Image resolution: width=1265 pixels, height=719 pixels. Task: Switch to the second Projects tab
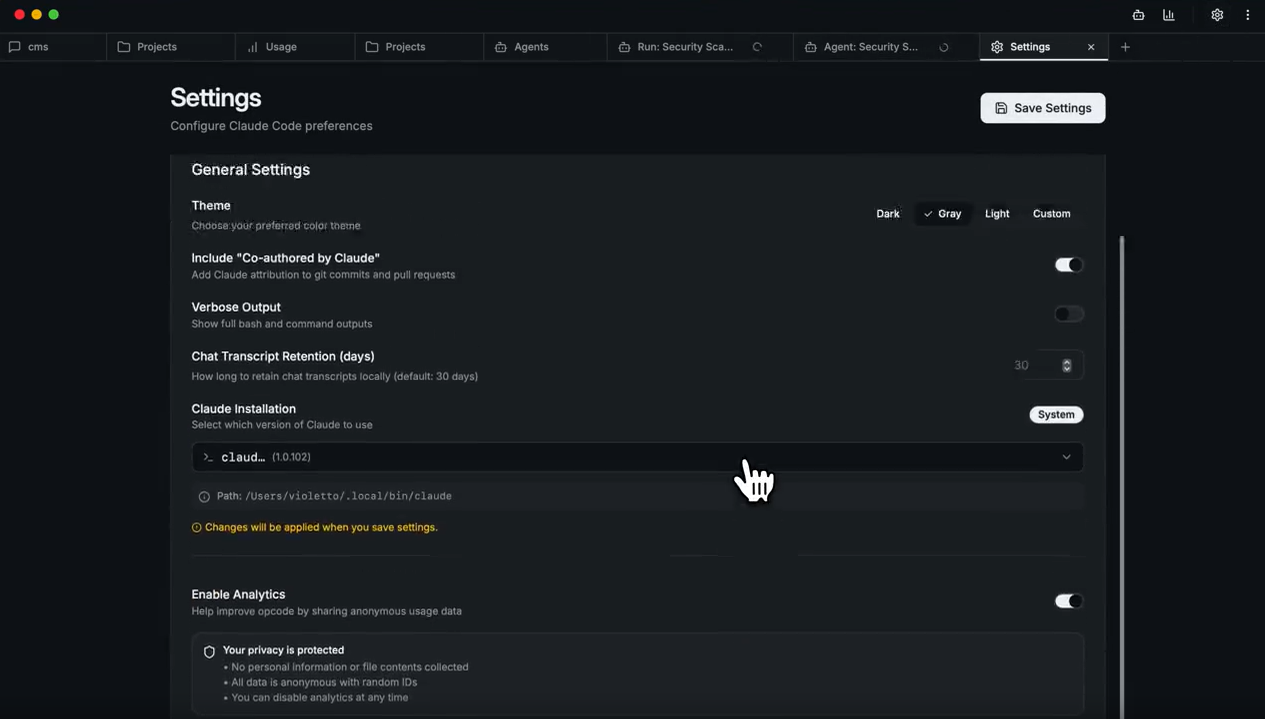[419, 47]
